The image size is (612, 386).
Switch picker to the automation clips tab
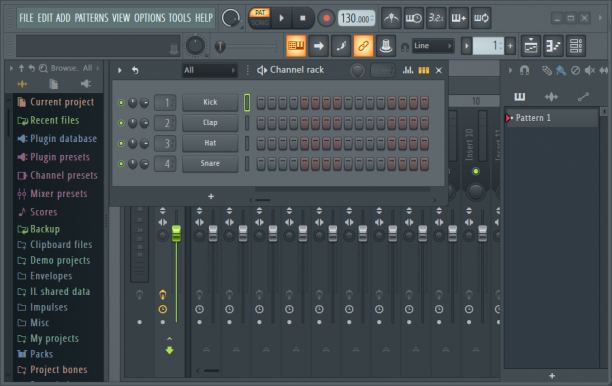[x=583, y=97]
